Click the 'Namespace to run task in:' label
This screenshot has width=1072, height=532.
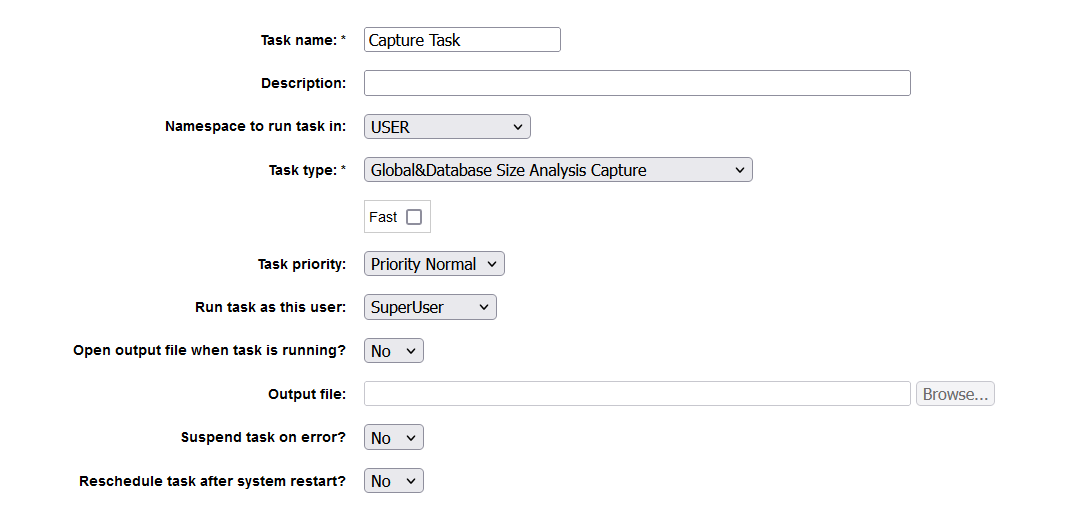[x=255, y=127]
